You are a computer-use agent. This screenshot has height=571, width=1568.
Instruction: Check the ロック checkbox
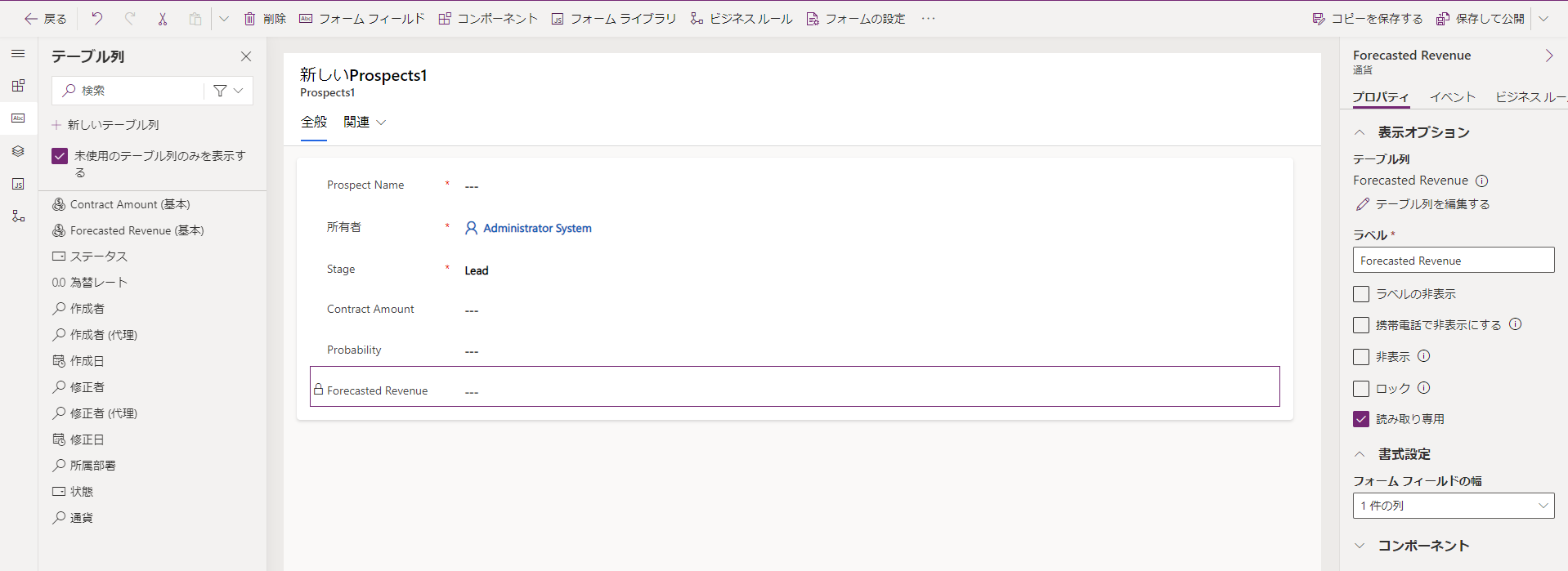click(1361, 389)
